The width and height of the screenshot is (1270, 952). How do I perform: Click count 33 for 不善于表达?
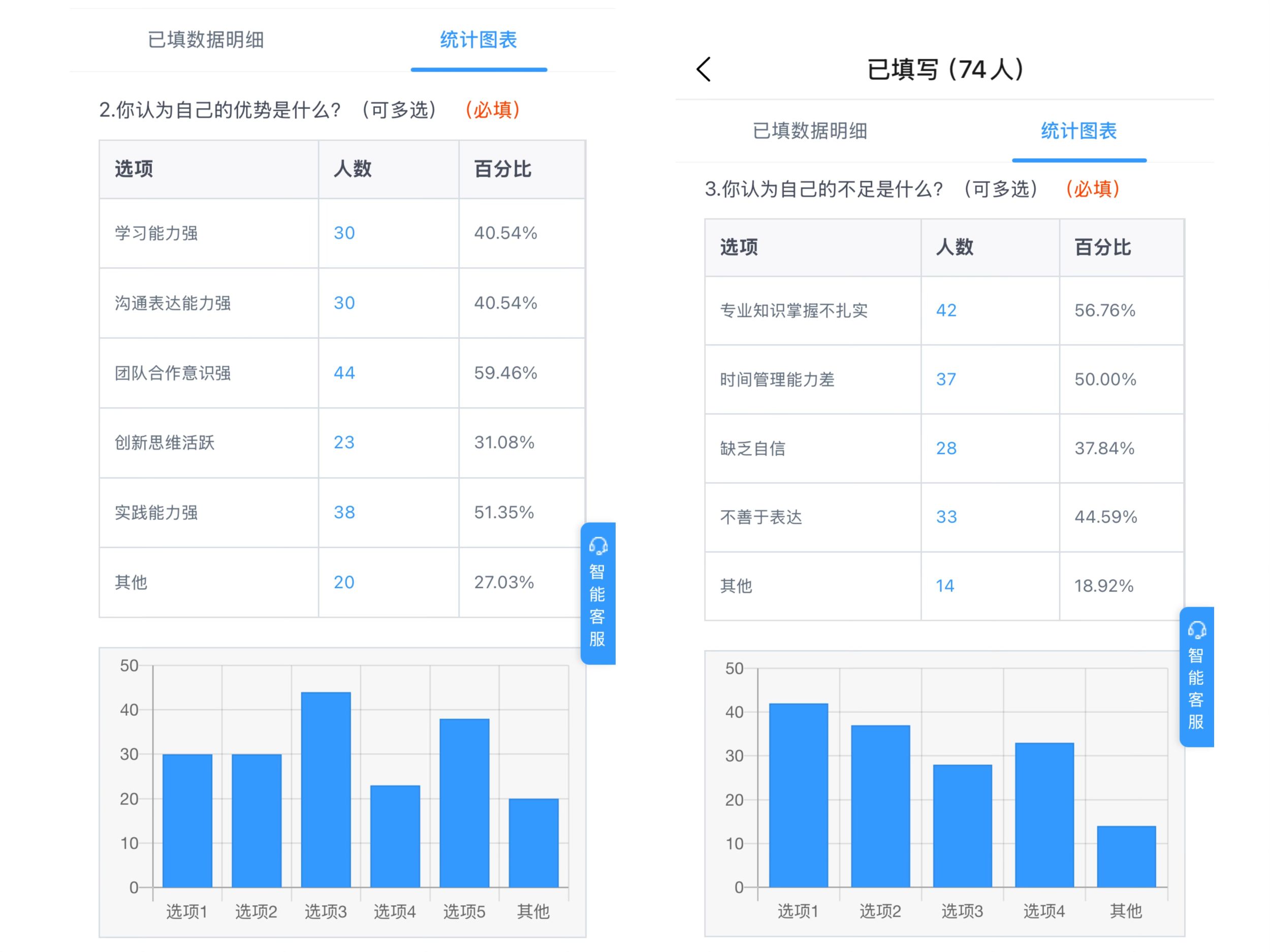(x=946, y=517)
